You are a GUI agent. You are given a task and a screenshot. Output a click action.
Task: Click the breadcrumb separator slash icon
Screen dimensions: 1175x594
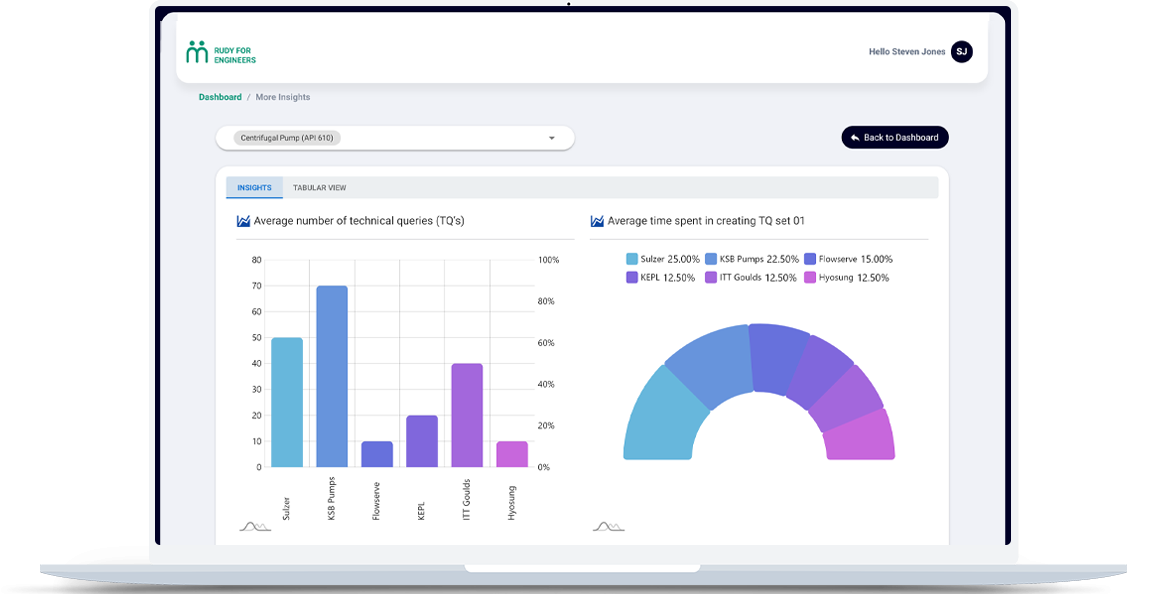coord(247,97)
